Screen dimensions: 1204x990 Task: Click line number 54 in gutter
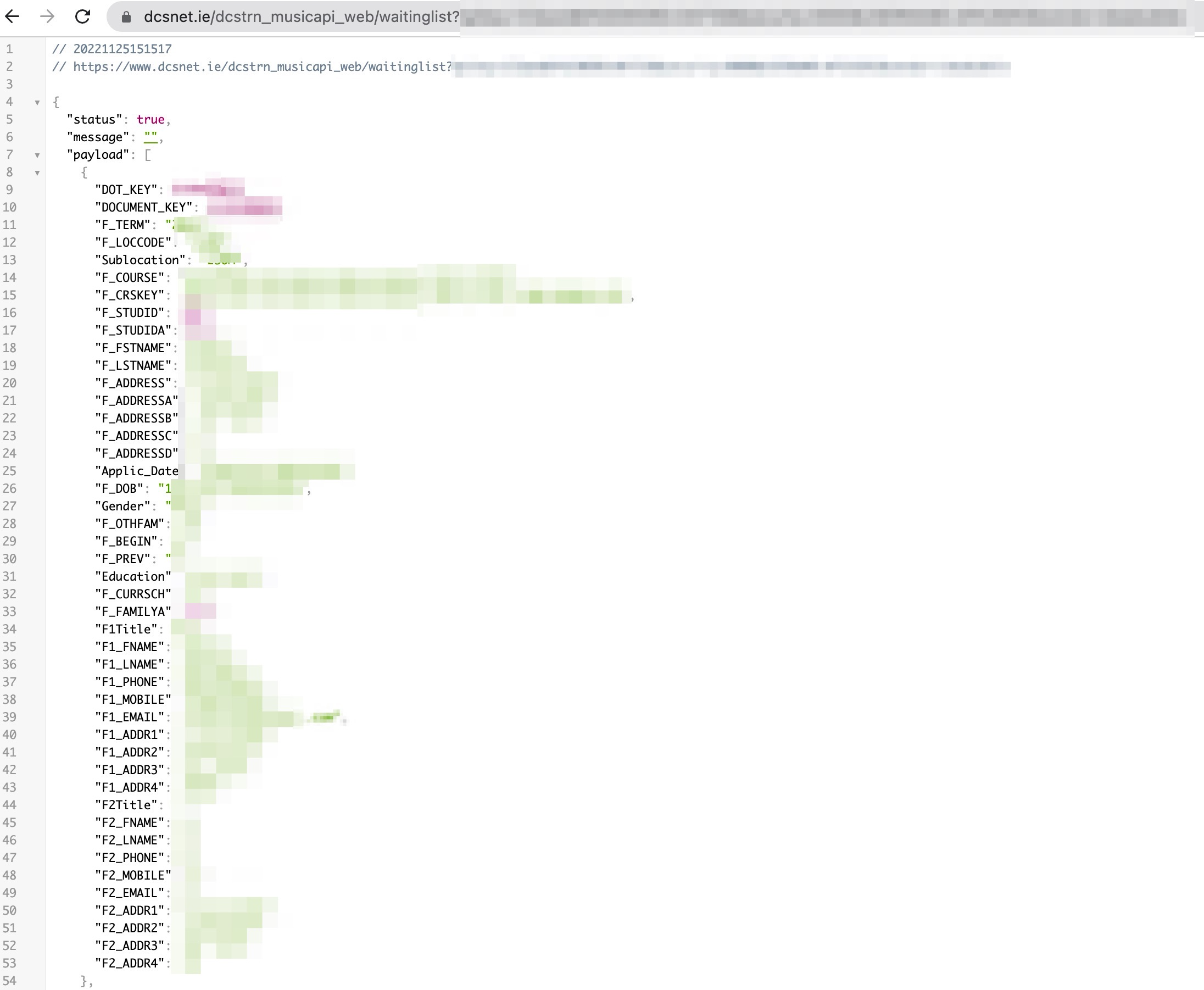[10, 981]
